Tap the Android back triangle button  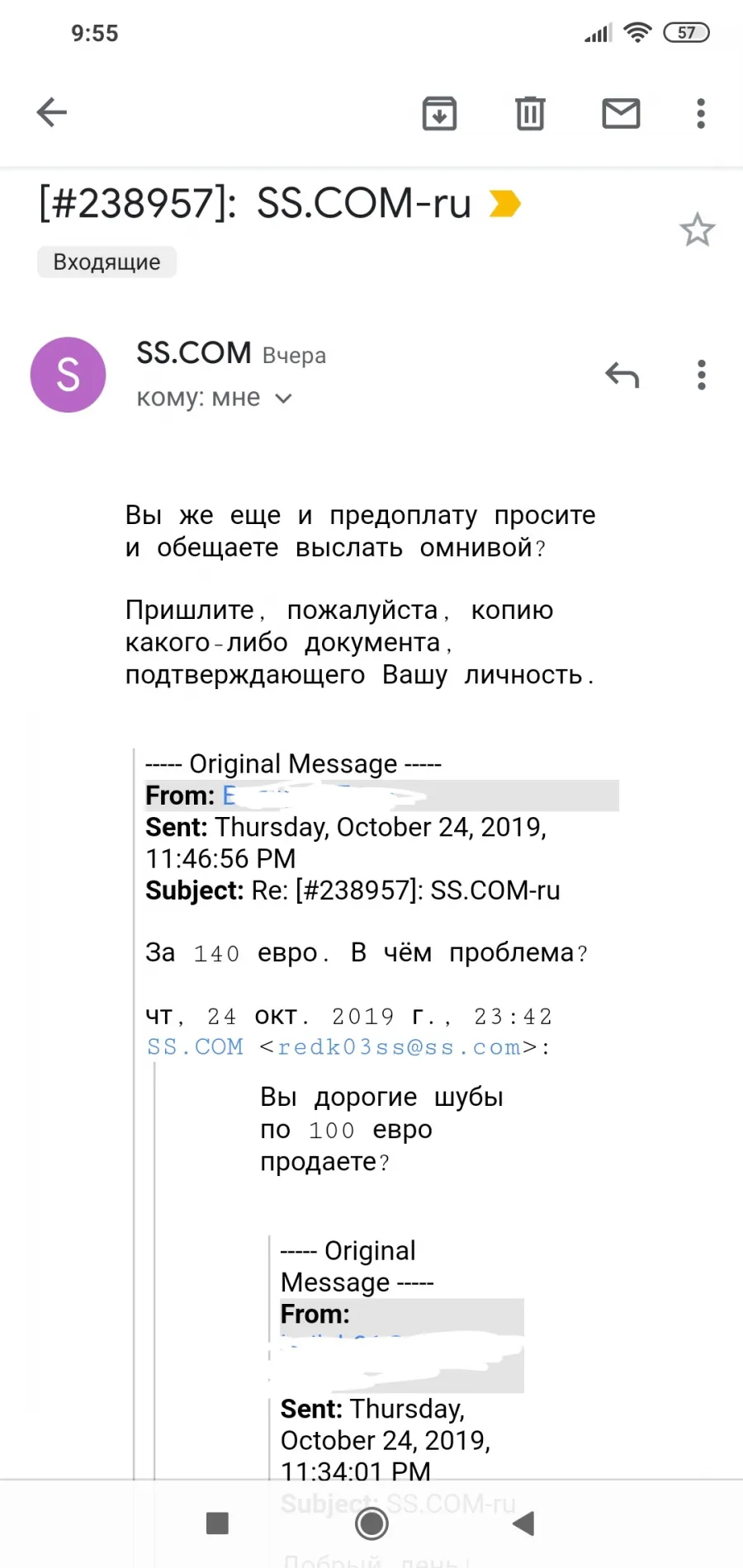(x=524, y=1523)
